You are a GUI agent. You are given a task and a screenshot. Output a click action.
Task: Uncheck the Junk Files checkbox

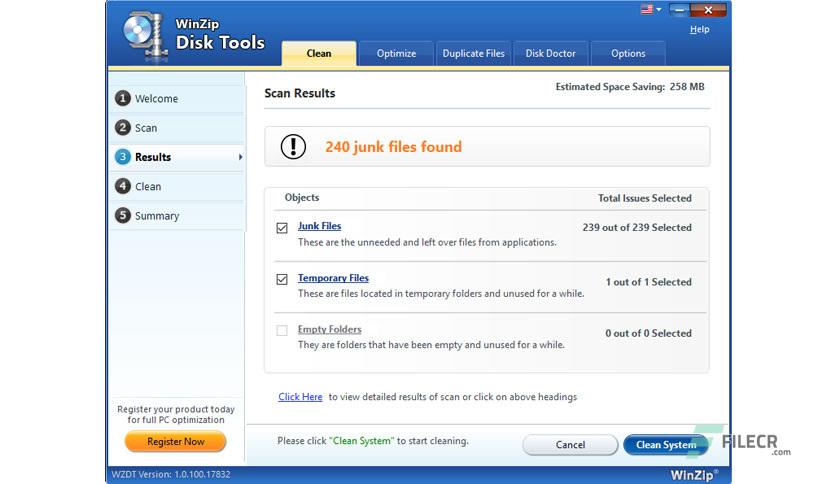click(x=282, y=228)
